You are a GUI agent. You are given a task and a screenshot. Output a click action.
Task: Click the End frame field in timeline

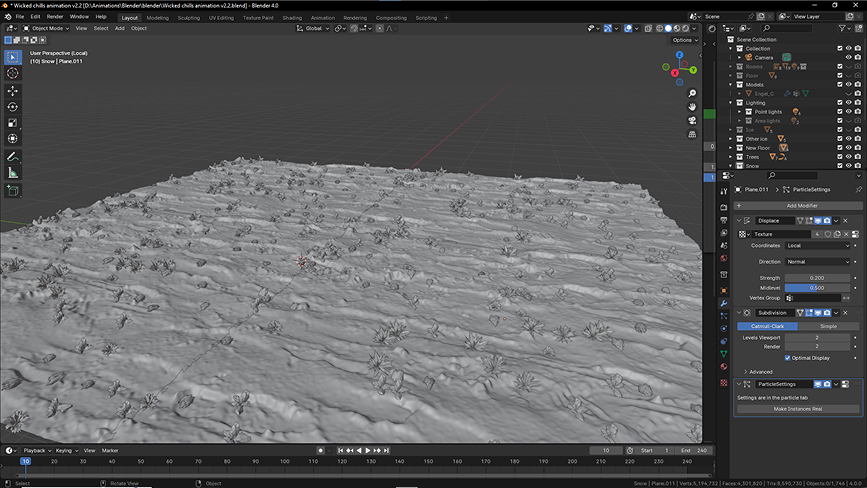[695, 451]
